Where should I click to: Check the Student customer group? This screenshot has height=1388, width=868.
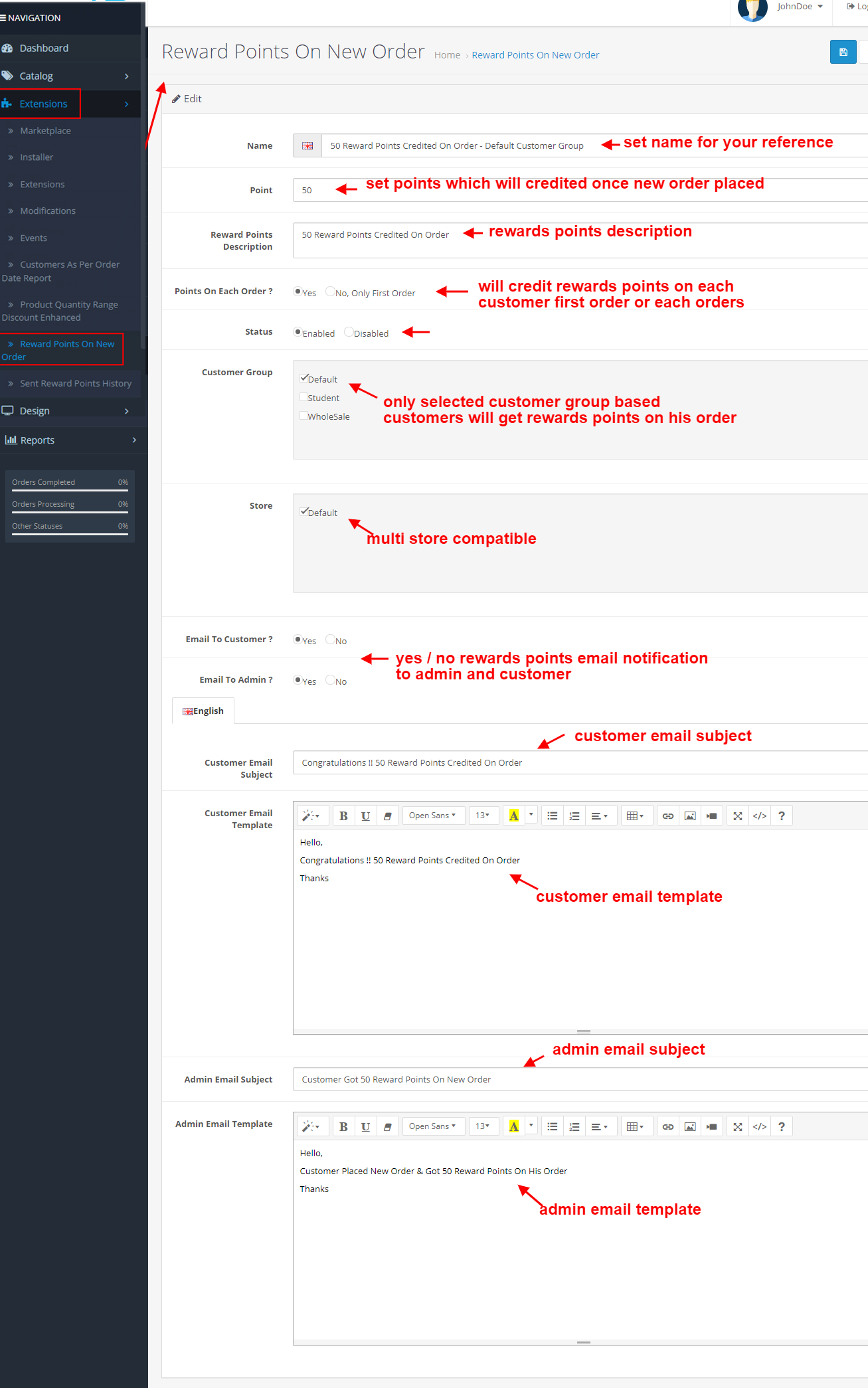[304, 397]
